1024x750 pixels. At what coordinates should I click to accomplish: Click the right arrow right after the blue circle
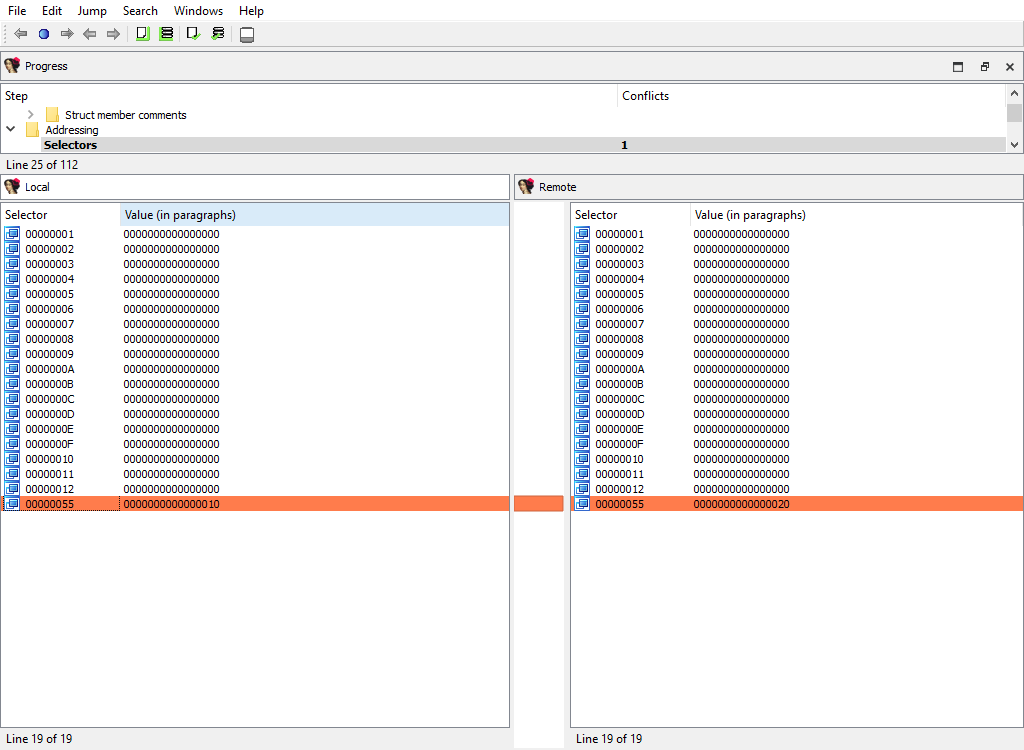tap(67, 34)
